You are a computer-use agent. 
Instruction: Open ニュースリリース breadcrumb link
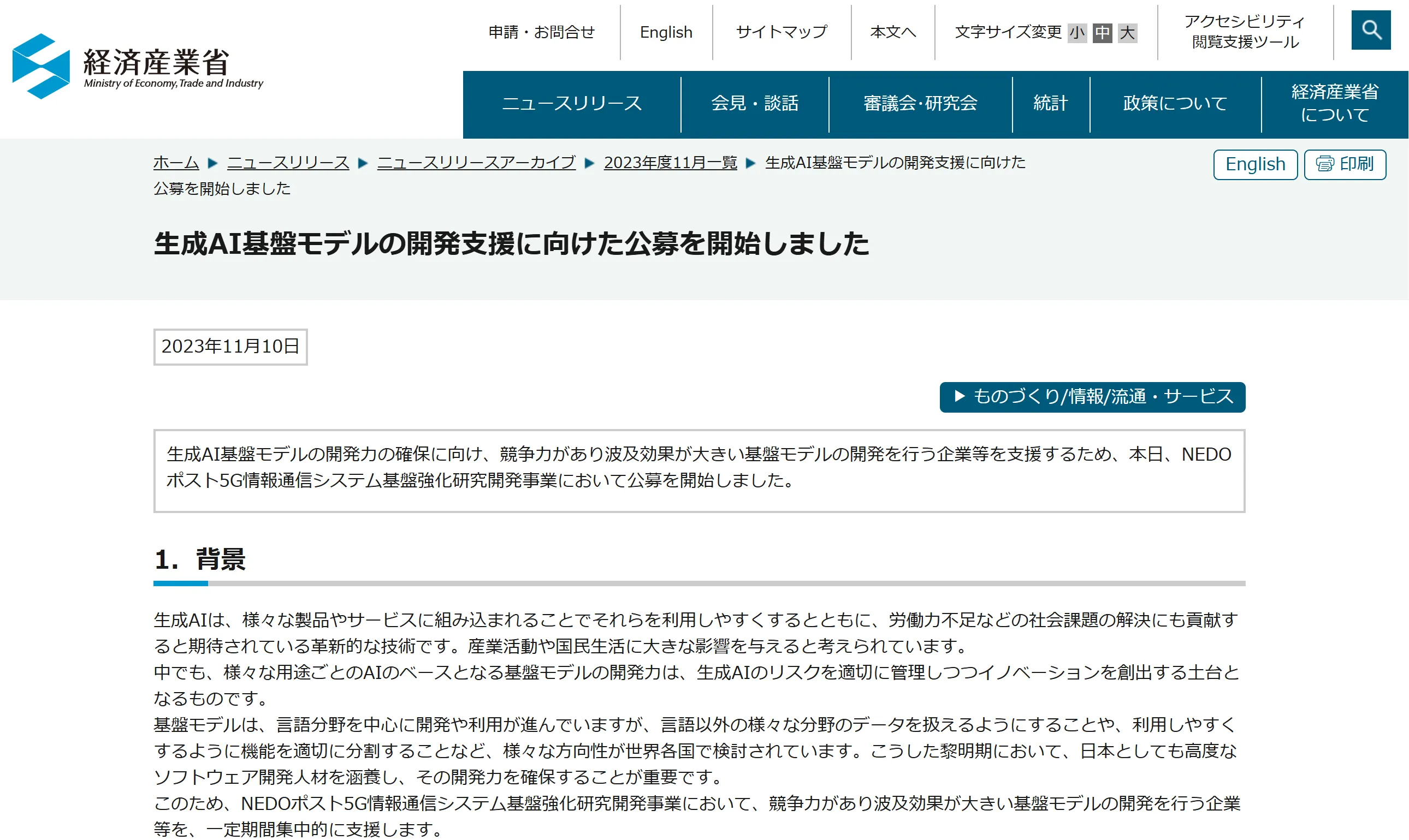(x=288, y=163)
